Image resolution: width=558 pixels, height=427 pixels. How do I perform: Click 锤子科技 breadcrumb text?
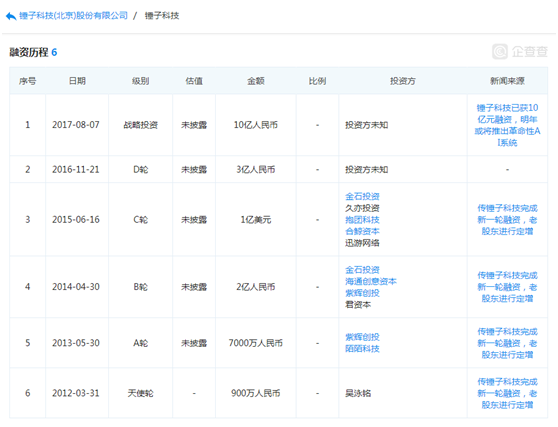point(162,16)
